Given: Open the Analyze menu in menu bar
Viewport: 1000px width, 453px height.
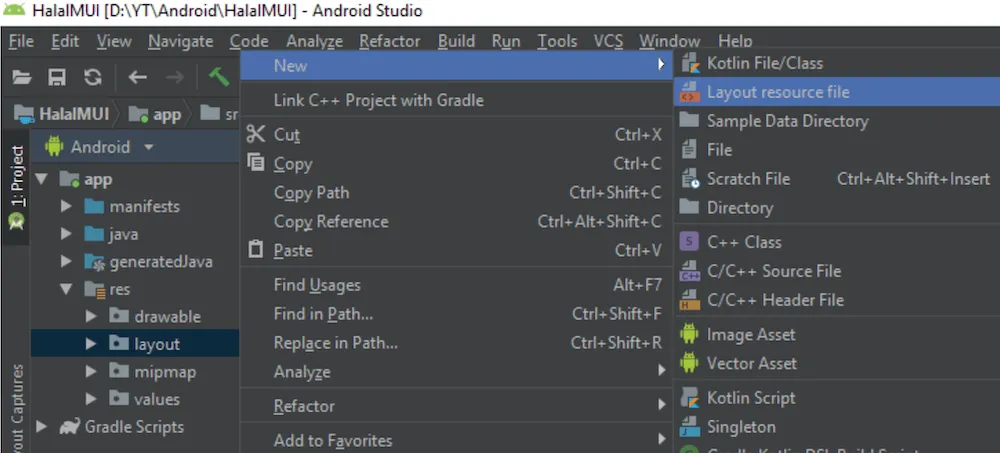Looking at the screenshot, I should tap(314, 41).
